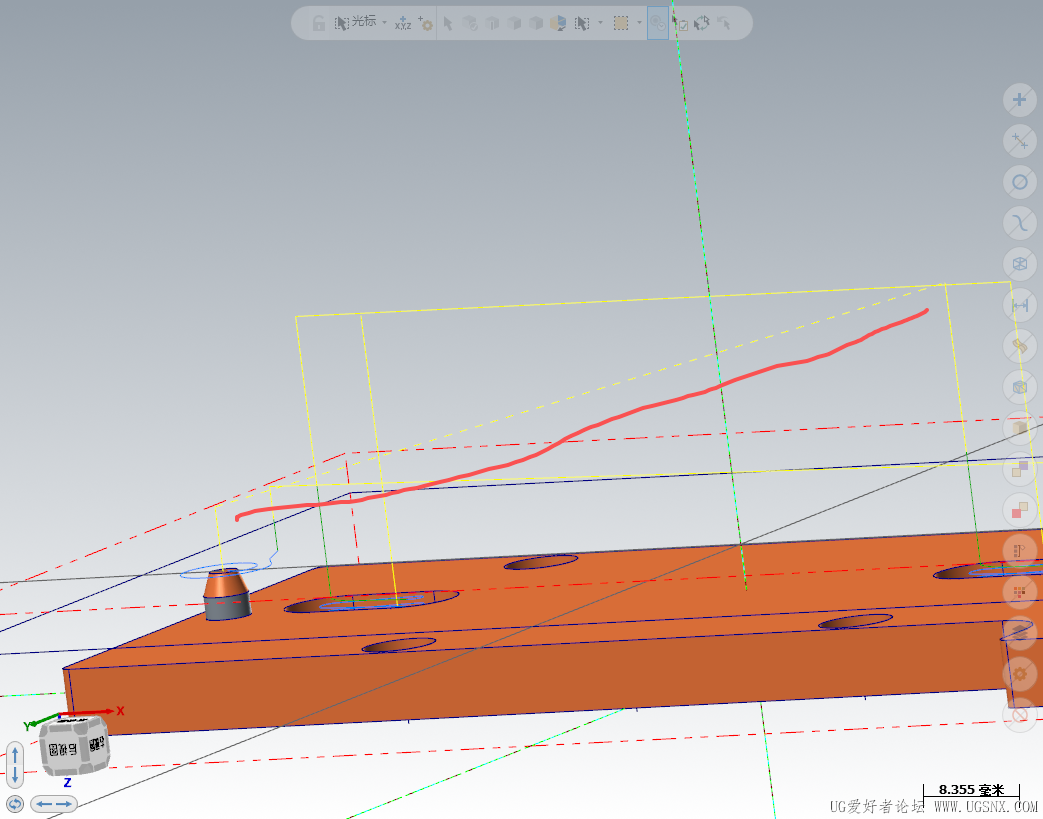Screen dimensions: 1043x819
Task: Expand the dropdown after the cursor-select icon
Action: (x=600, y=23)
